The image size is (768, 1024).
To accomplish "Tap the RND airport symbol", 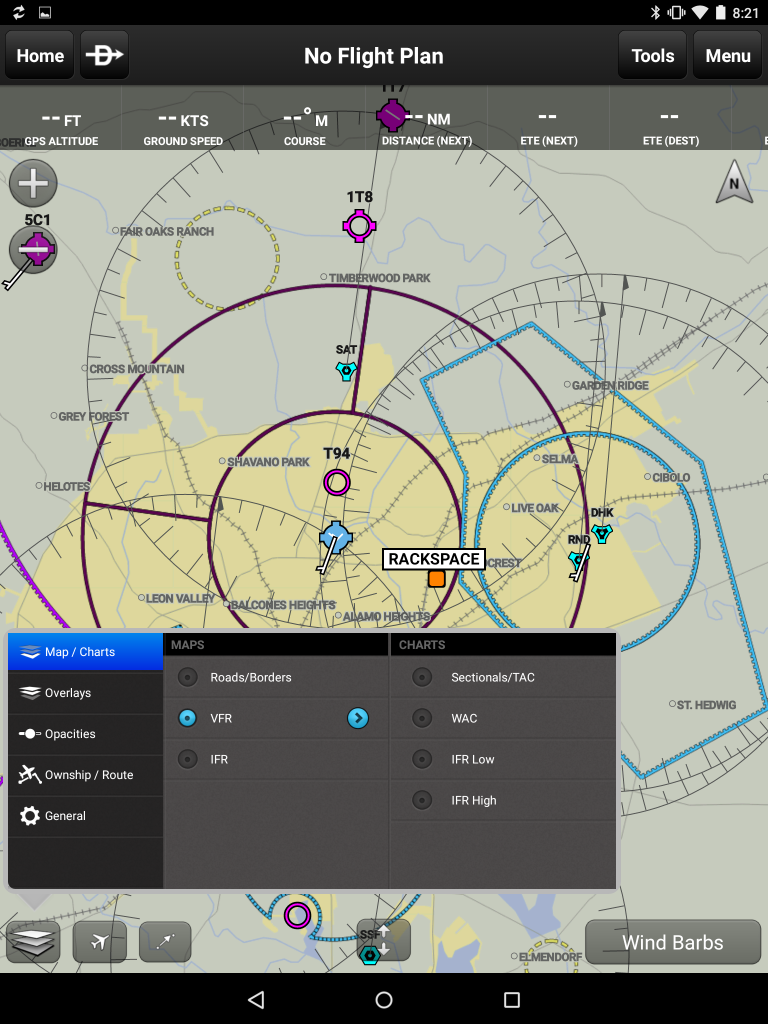I will click(578, 560).
